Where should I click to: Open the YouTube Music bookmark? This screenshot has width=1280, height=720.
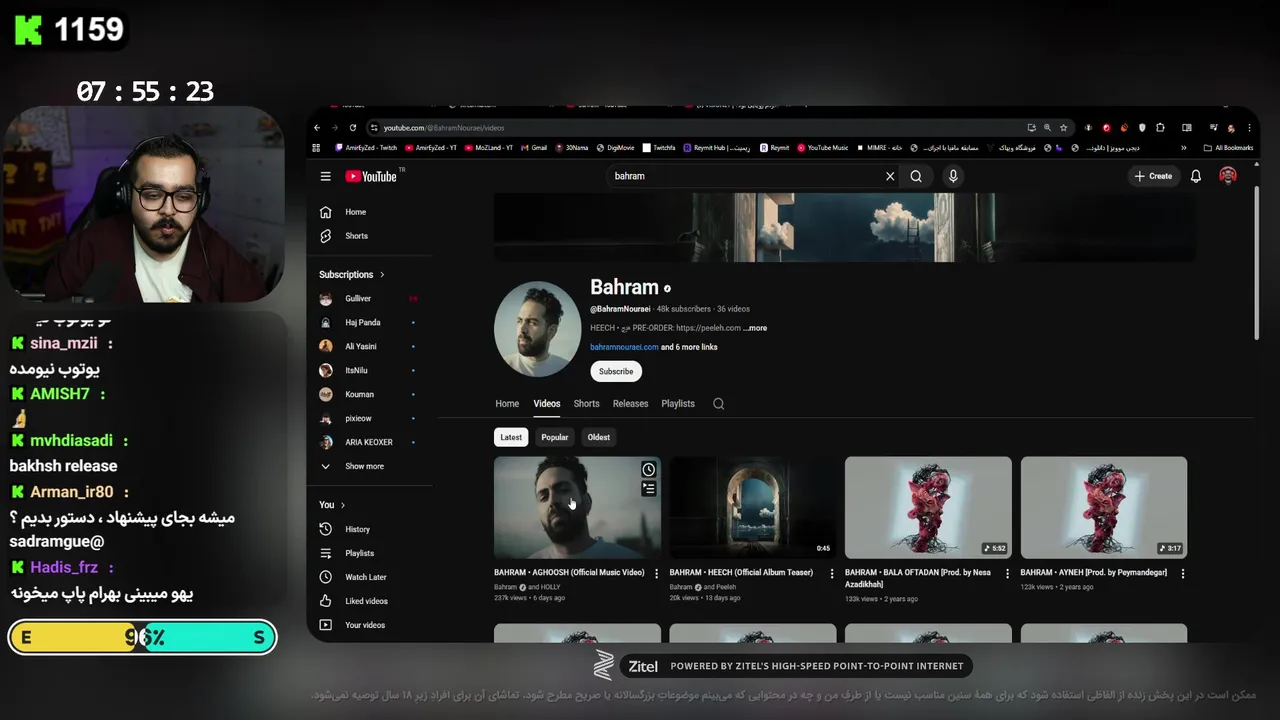pos(822,148)
